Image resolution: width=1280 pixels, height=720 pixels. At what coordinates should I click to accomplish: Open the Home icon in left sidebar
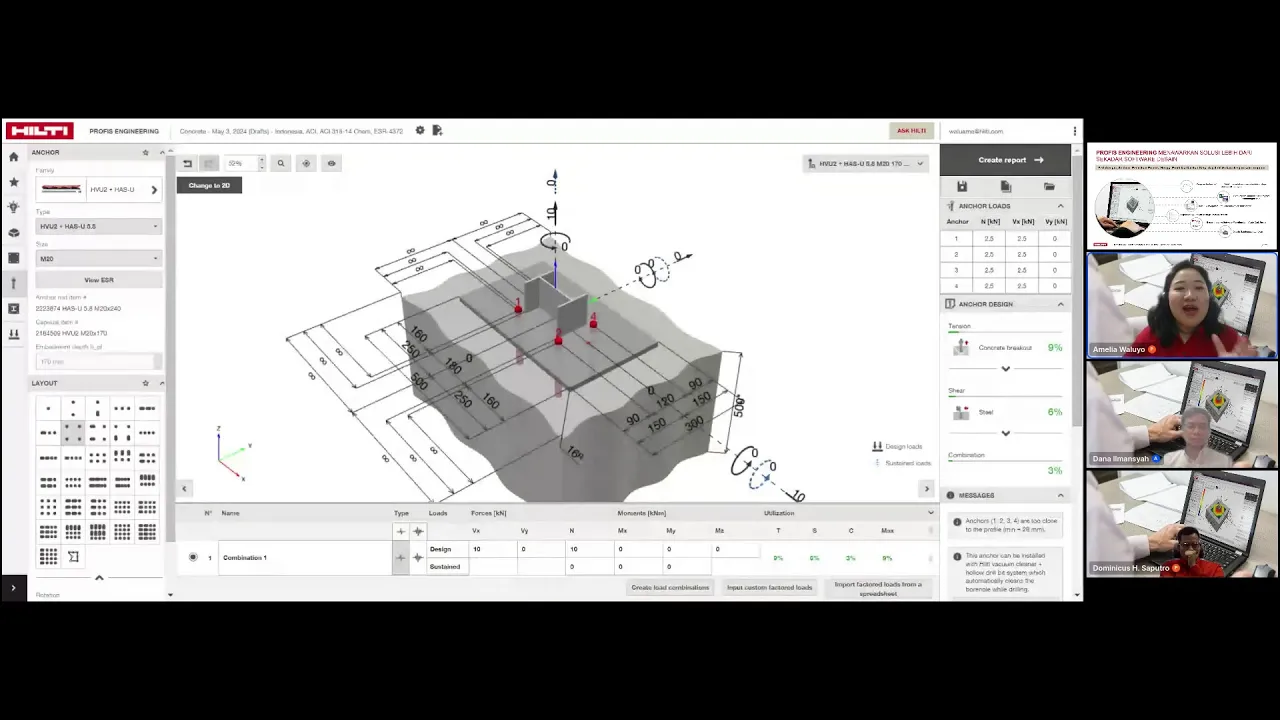(14, 157)
